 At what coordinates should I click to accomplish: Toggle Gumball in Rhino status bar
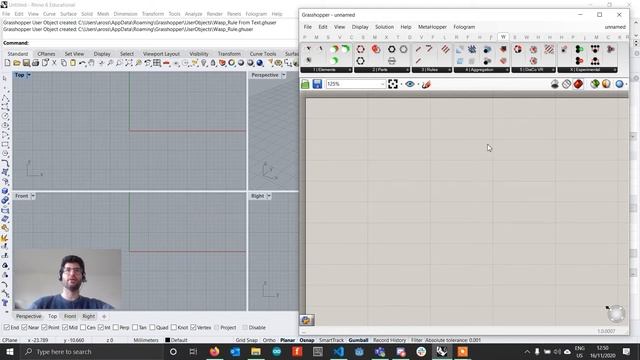(358, 340)
